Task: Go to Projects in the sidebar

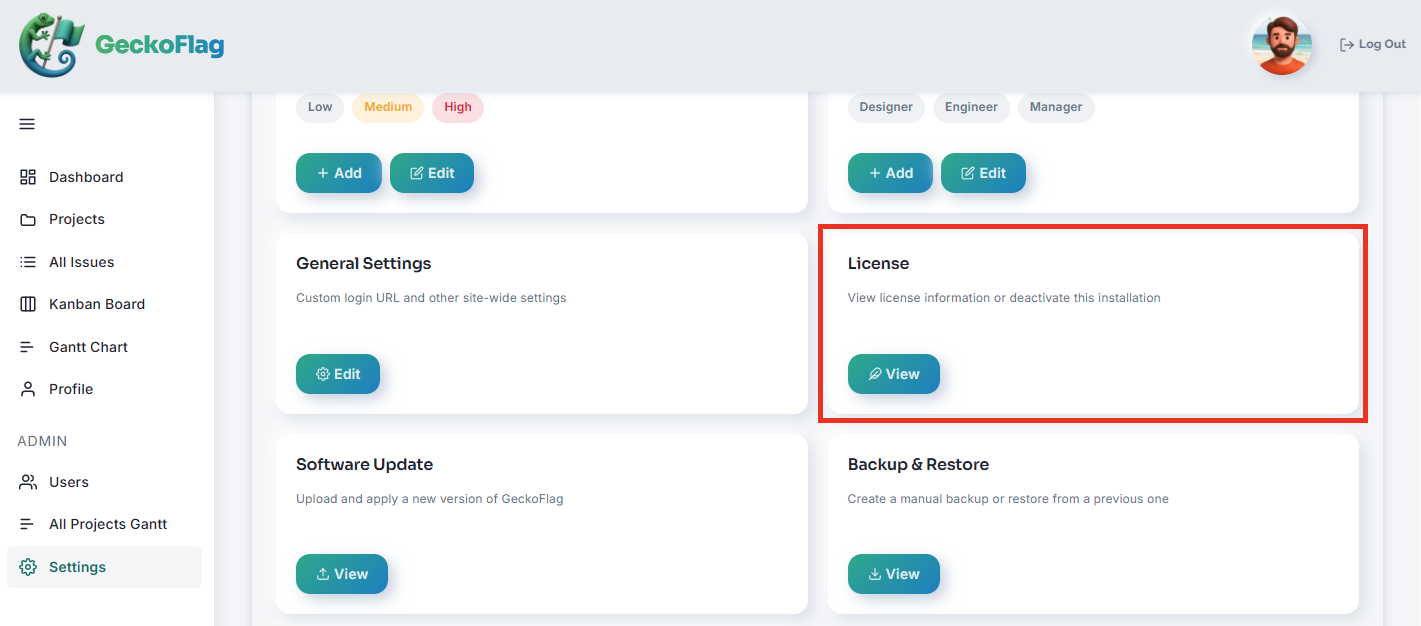Action: click(x=104, y=219)
